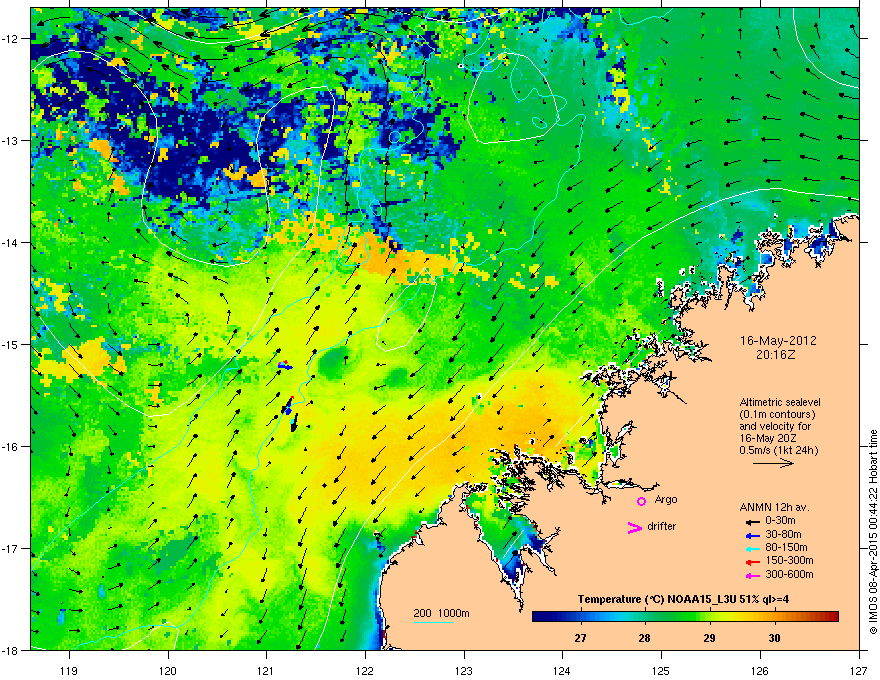
Task: Click the '30-80m' depth label
Action: 783,534
